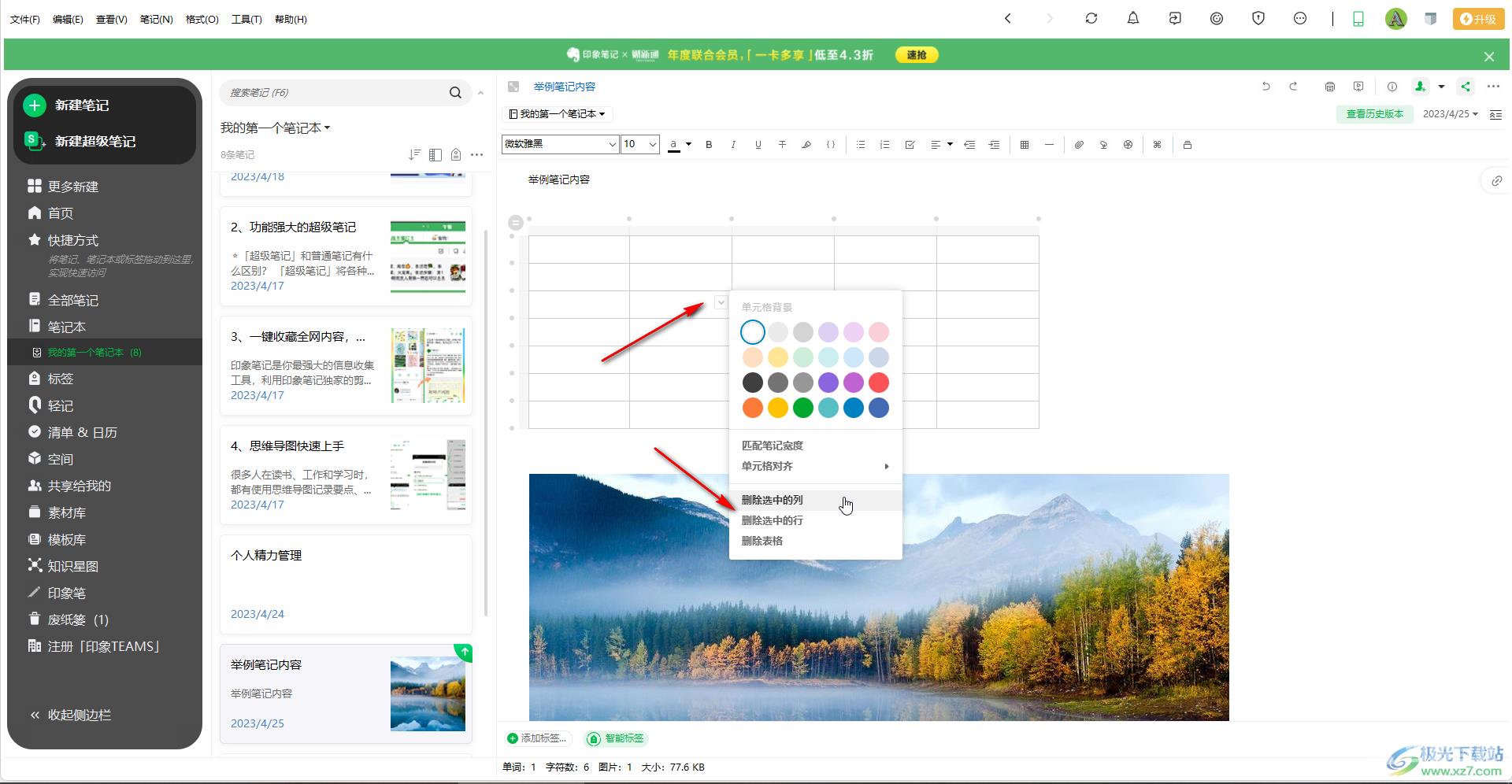The height and width of the screenshot is (784, 1512).
Task: Decrease paragraph indent
Action: tap(969, 145)
